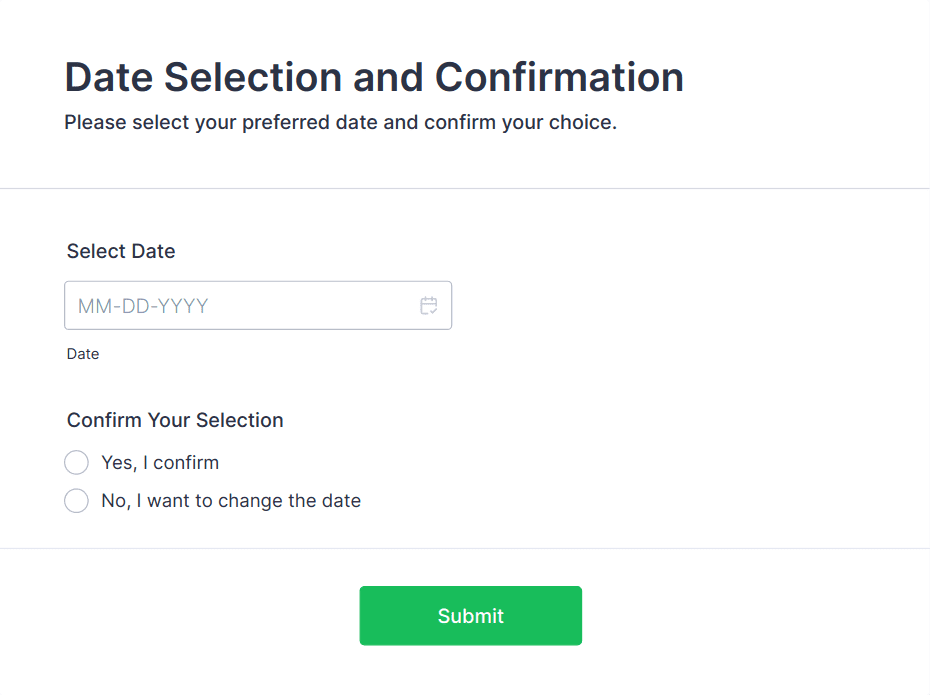Click the divider line above the Submit button

[465, 548]
